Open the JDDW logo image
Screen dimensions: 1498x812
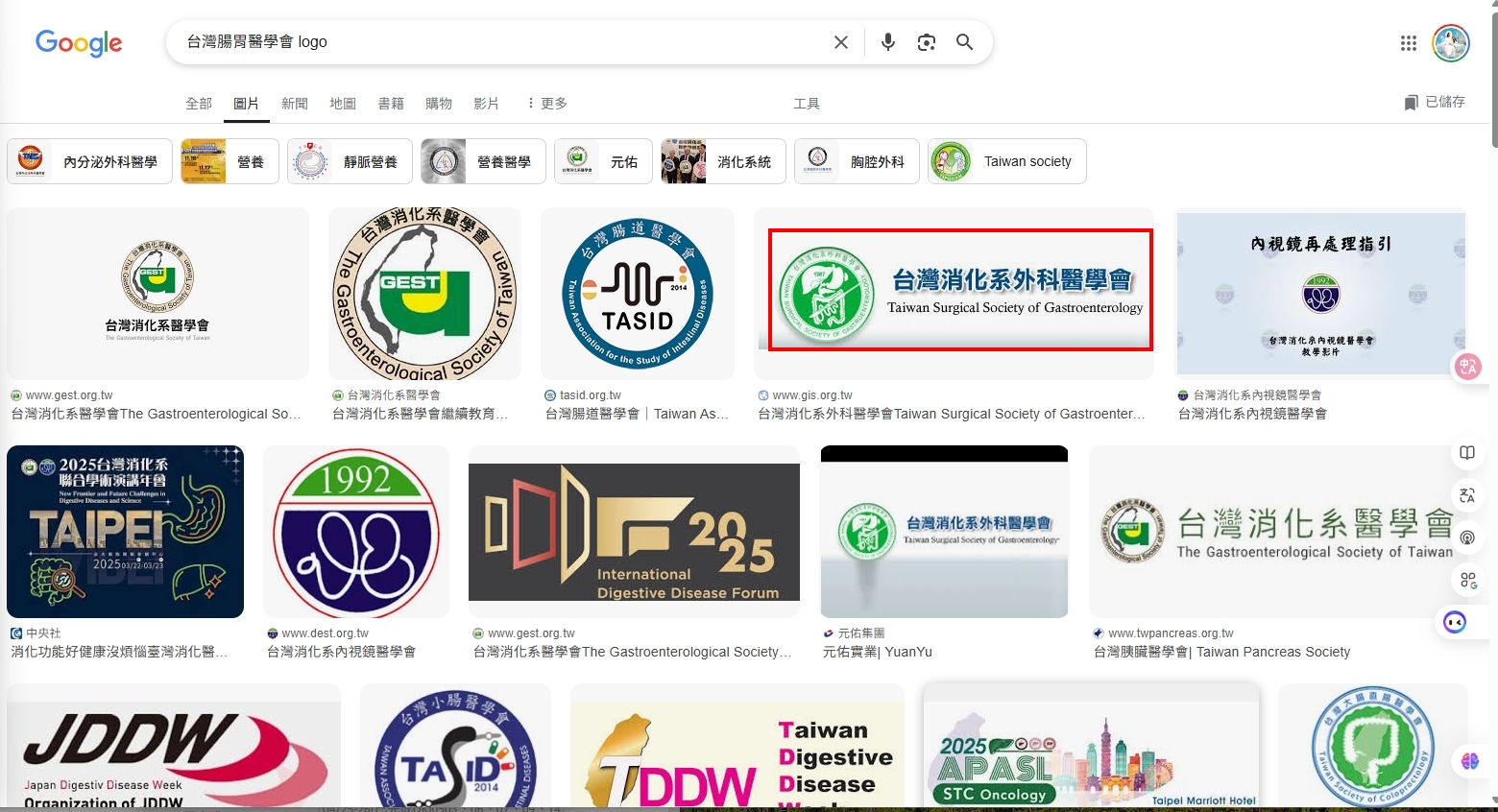click(x=174, y=747)
